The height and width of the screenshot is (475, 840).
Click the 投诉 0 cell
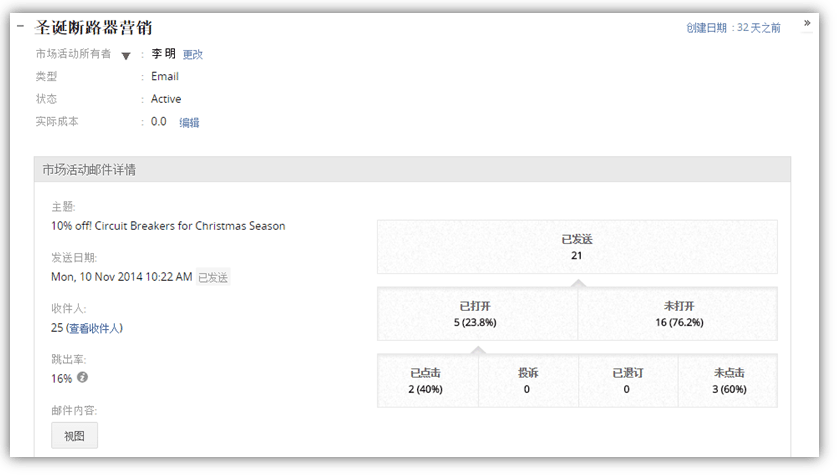point(527,381)
